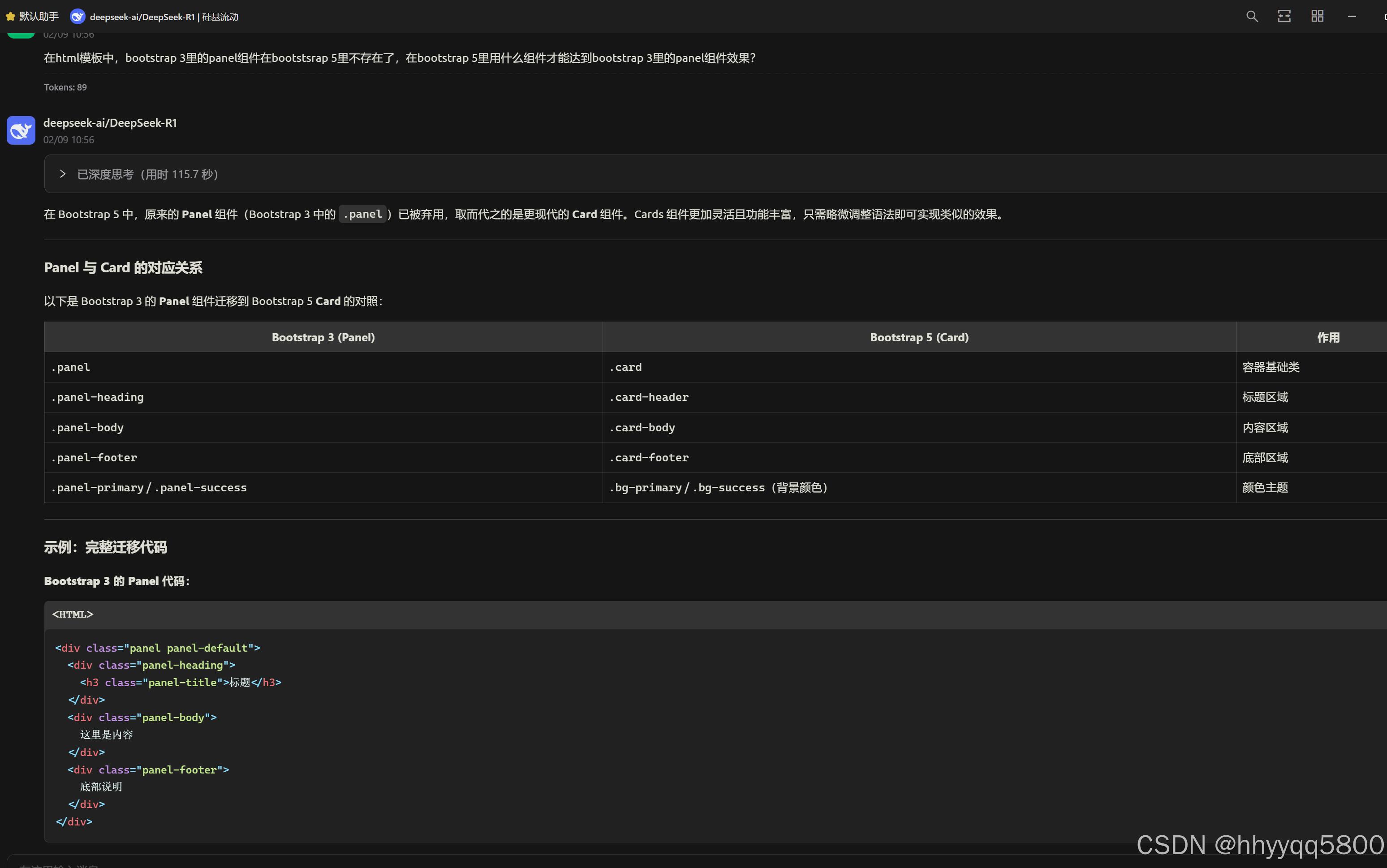1387x868 pixels.
Task: Click the Bootstrap 3 (Panel) column header
Action: tap(323, 338)
